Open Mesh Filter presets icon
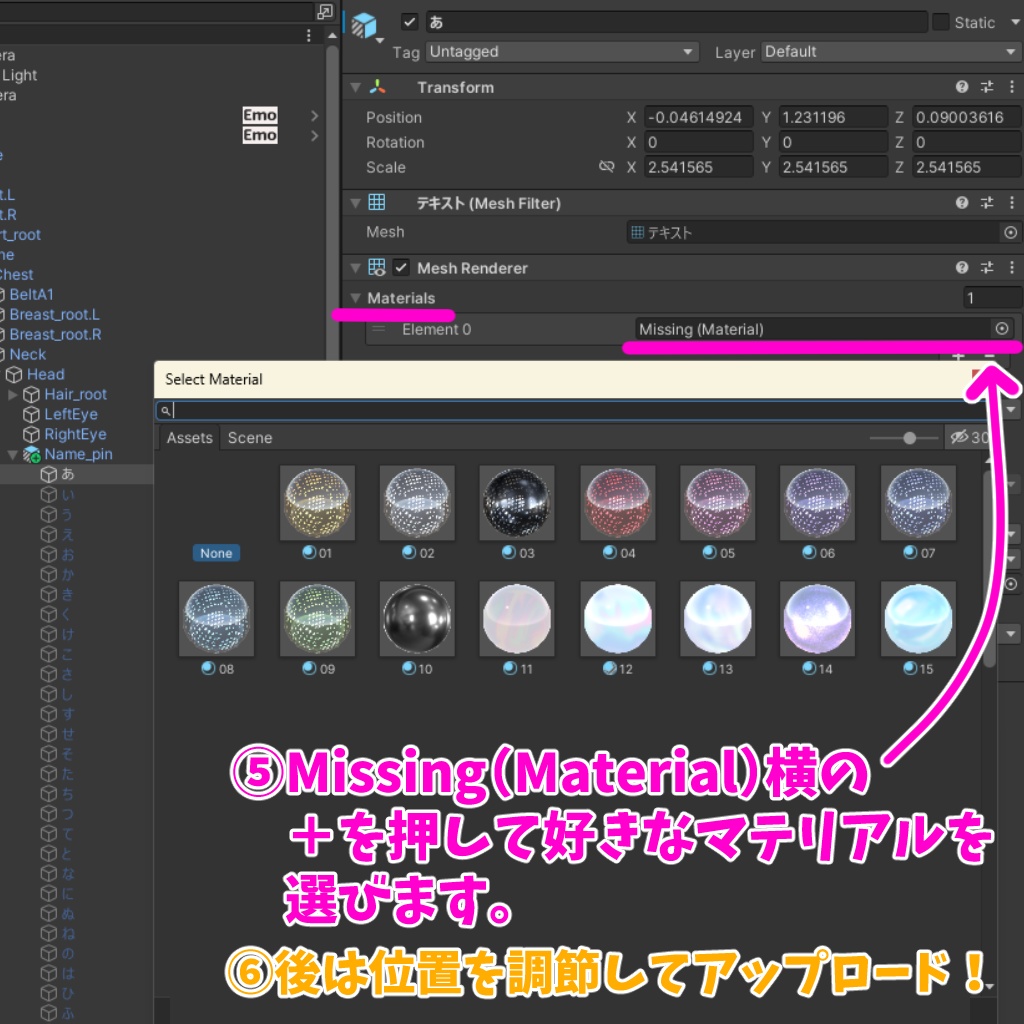The image size is (1024, 1024). (x=987, y=202)
